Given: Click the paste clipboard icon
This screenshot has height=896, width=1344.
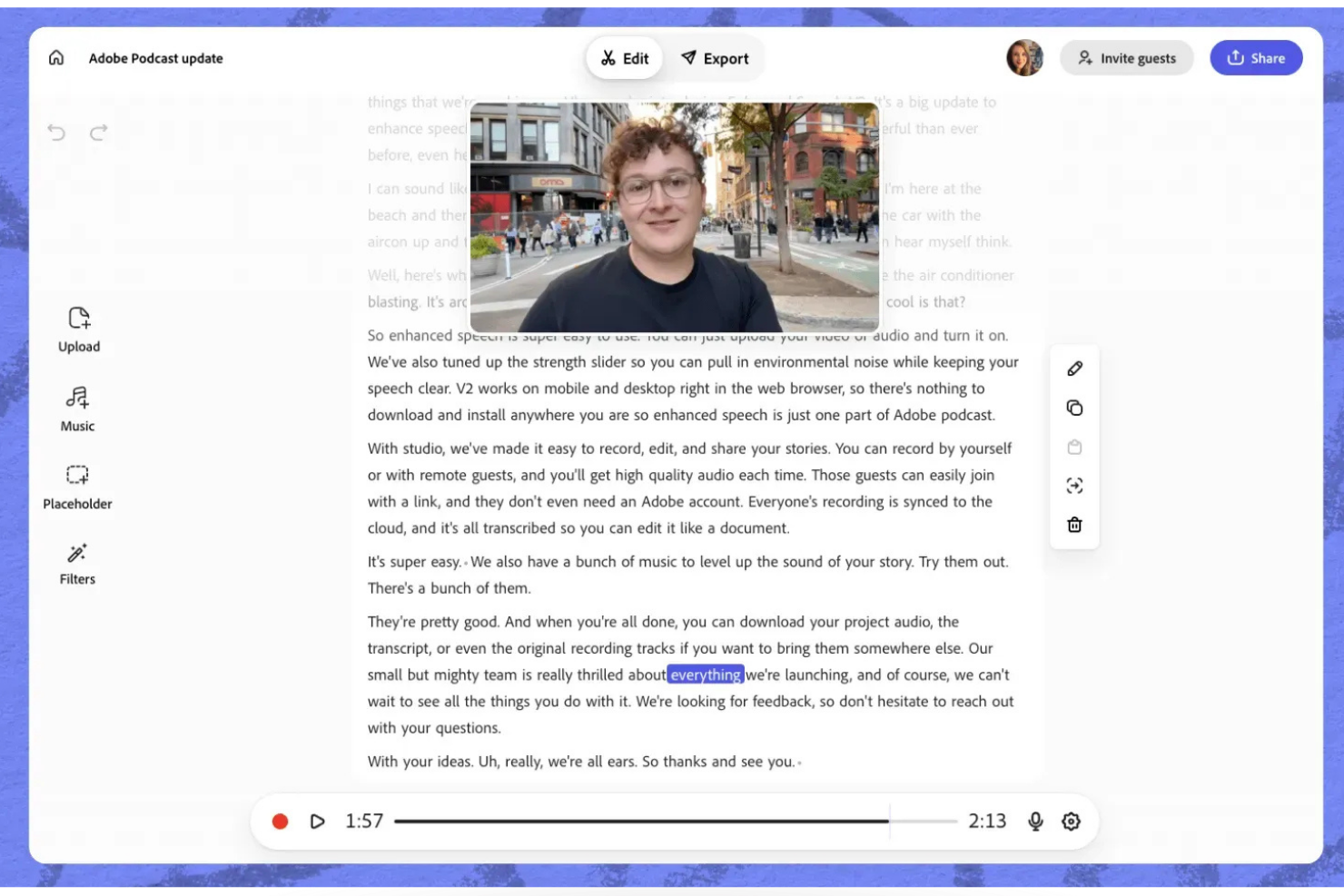Looking at the screenshot, I should (x=1074, y=447).
